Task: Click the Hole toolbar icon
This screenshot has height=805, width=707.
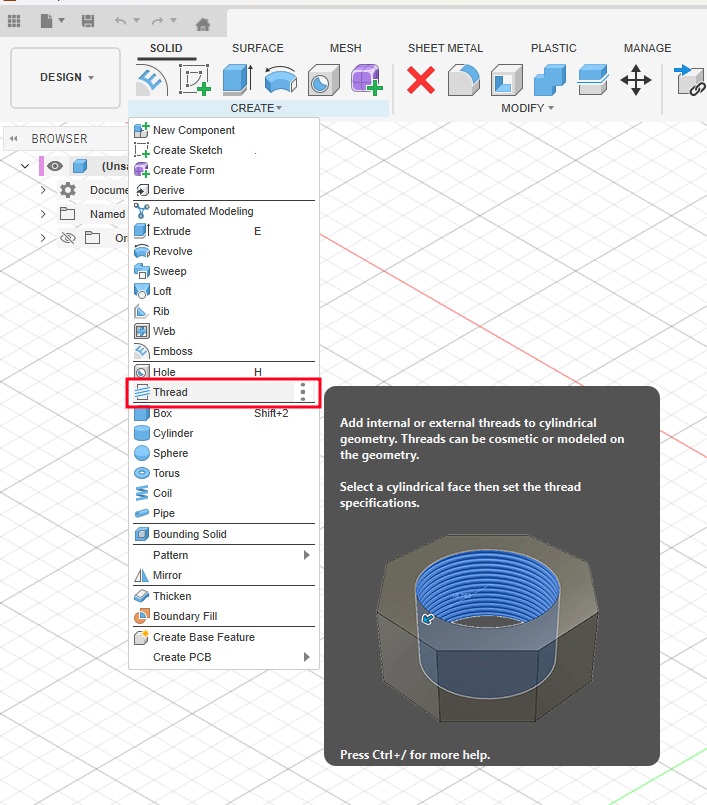Action: 323,80
